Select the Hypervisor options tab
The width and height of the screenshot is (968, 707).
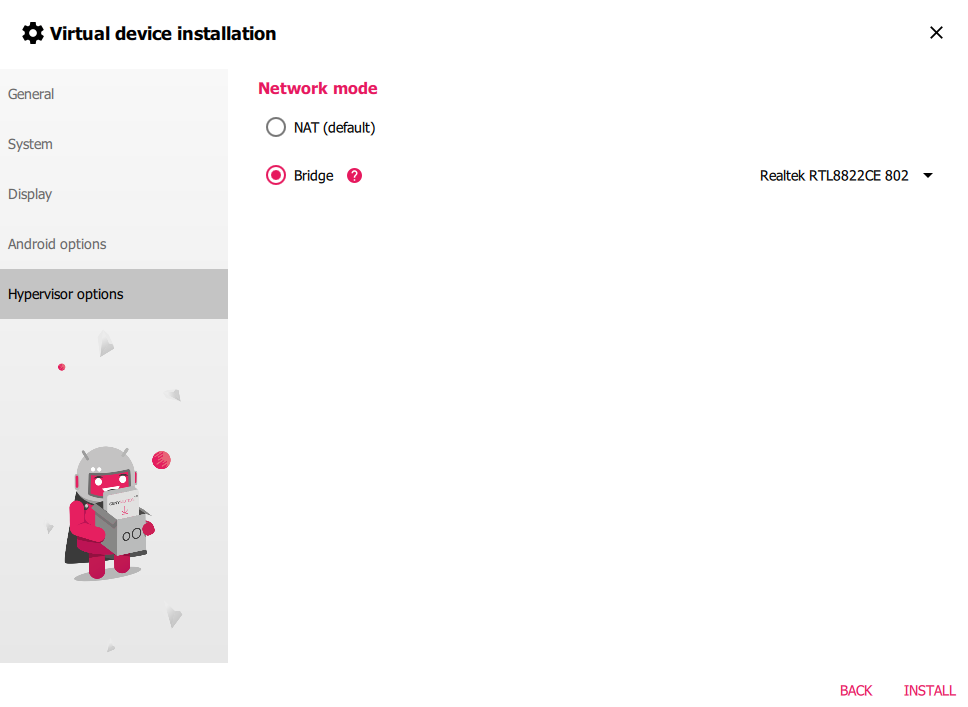[x=114, y=294]
